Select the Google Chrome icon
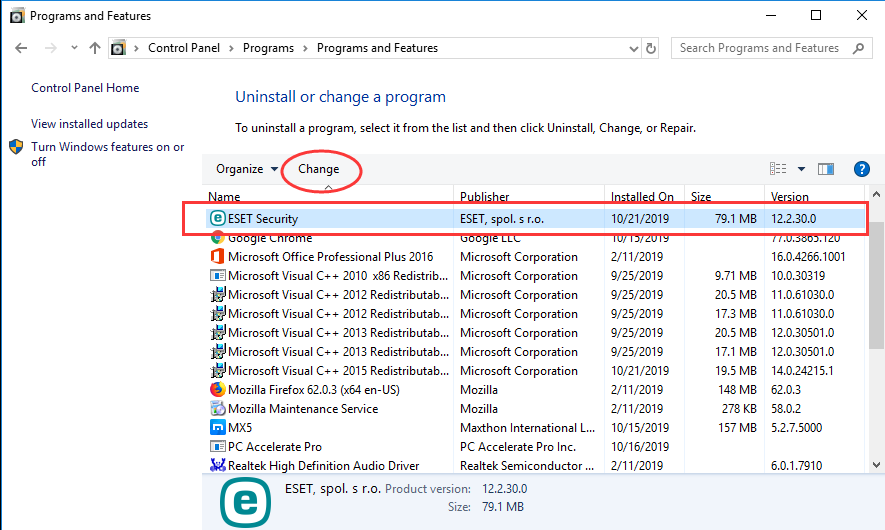 click(217, 238)
